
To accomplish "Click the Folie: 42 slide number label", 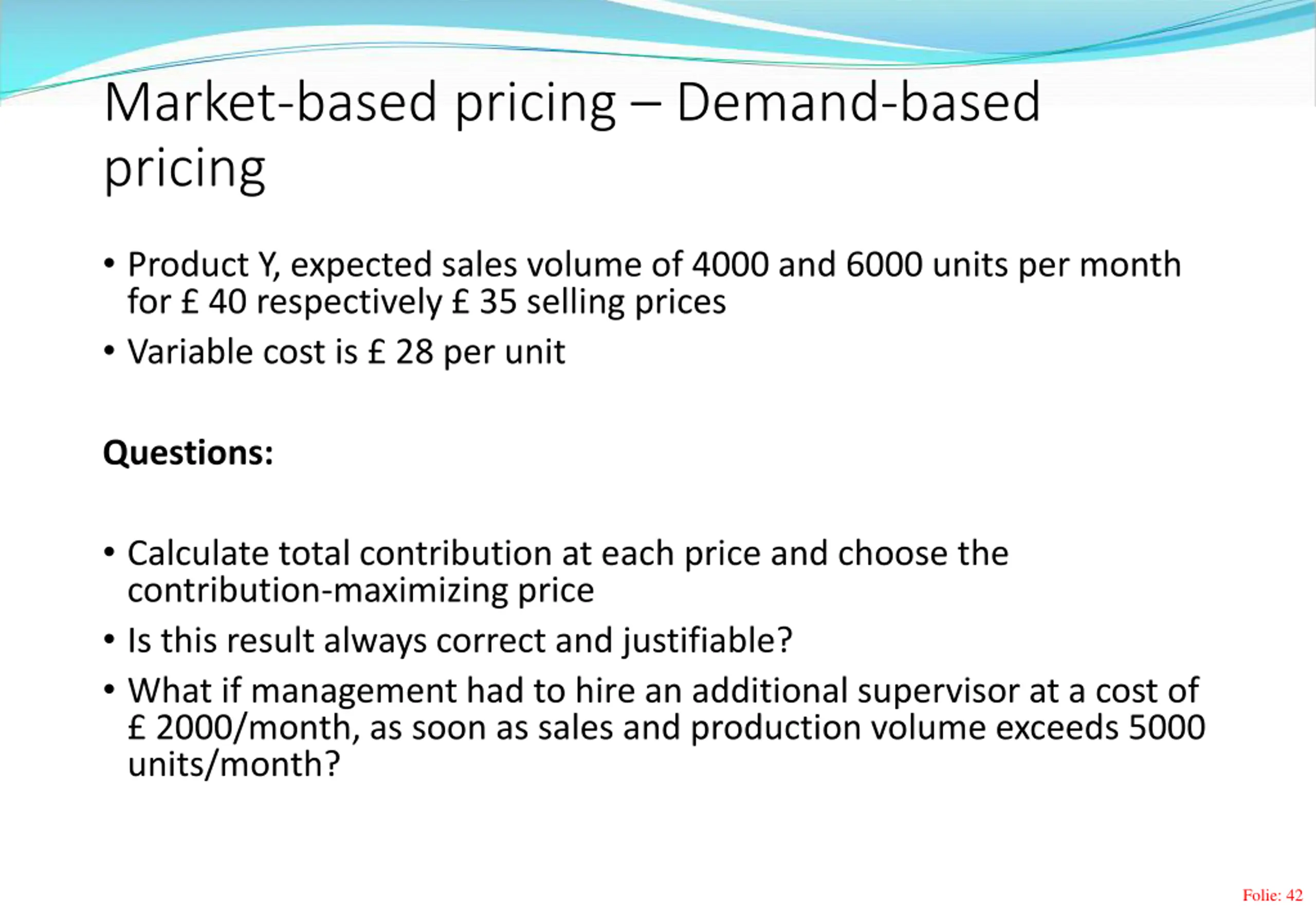I will point(1272,895).
